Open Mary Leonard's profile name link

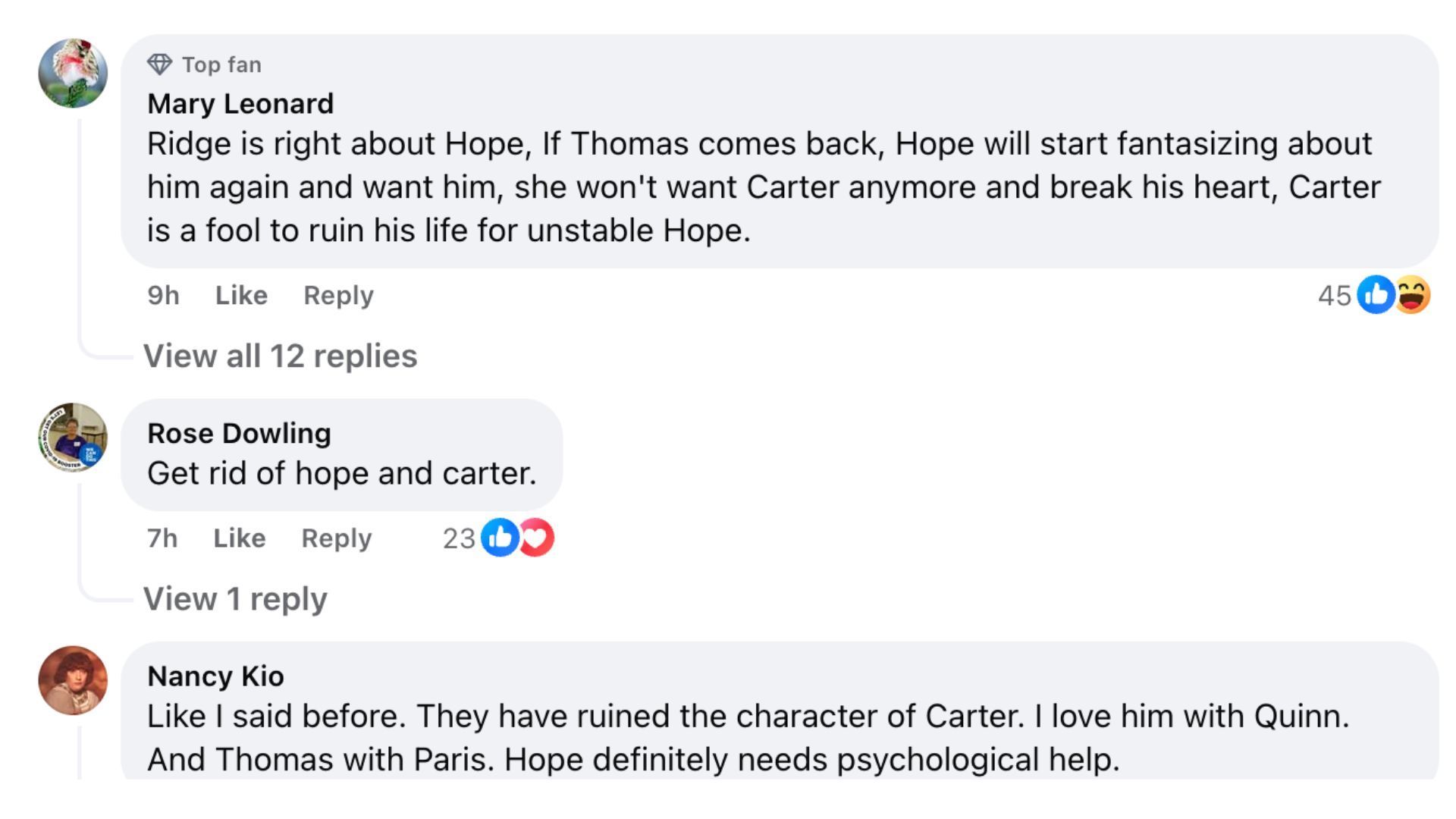(x=240, y=104)
